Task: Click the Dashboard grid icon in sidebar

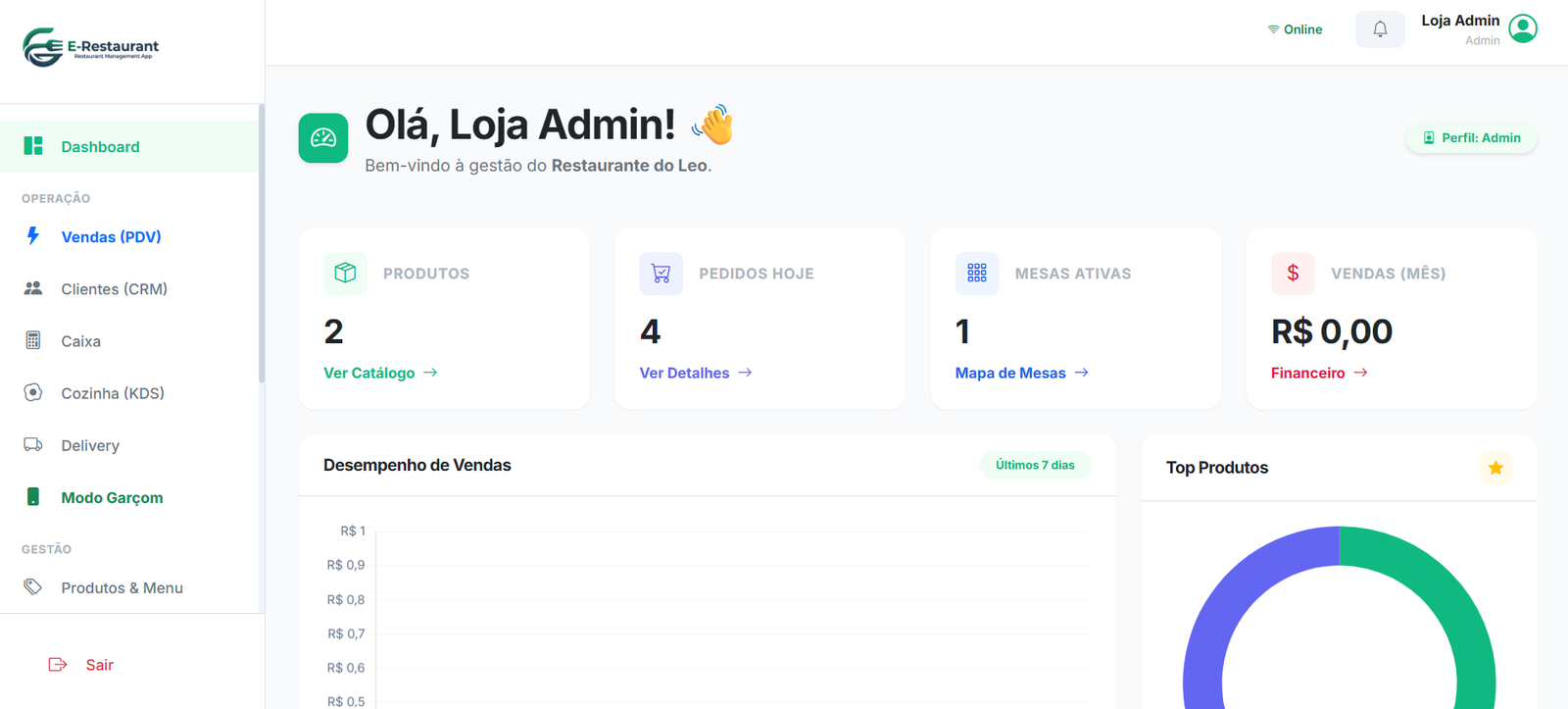Action: (33, 146)
